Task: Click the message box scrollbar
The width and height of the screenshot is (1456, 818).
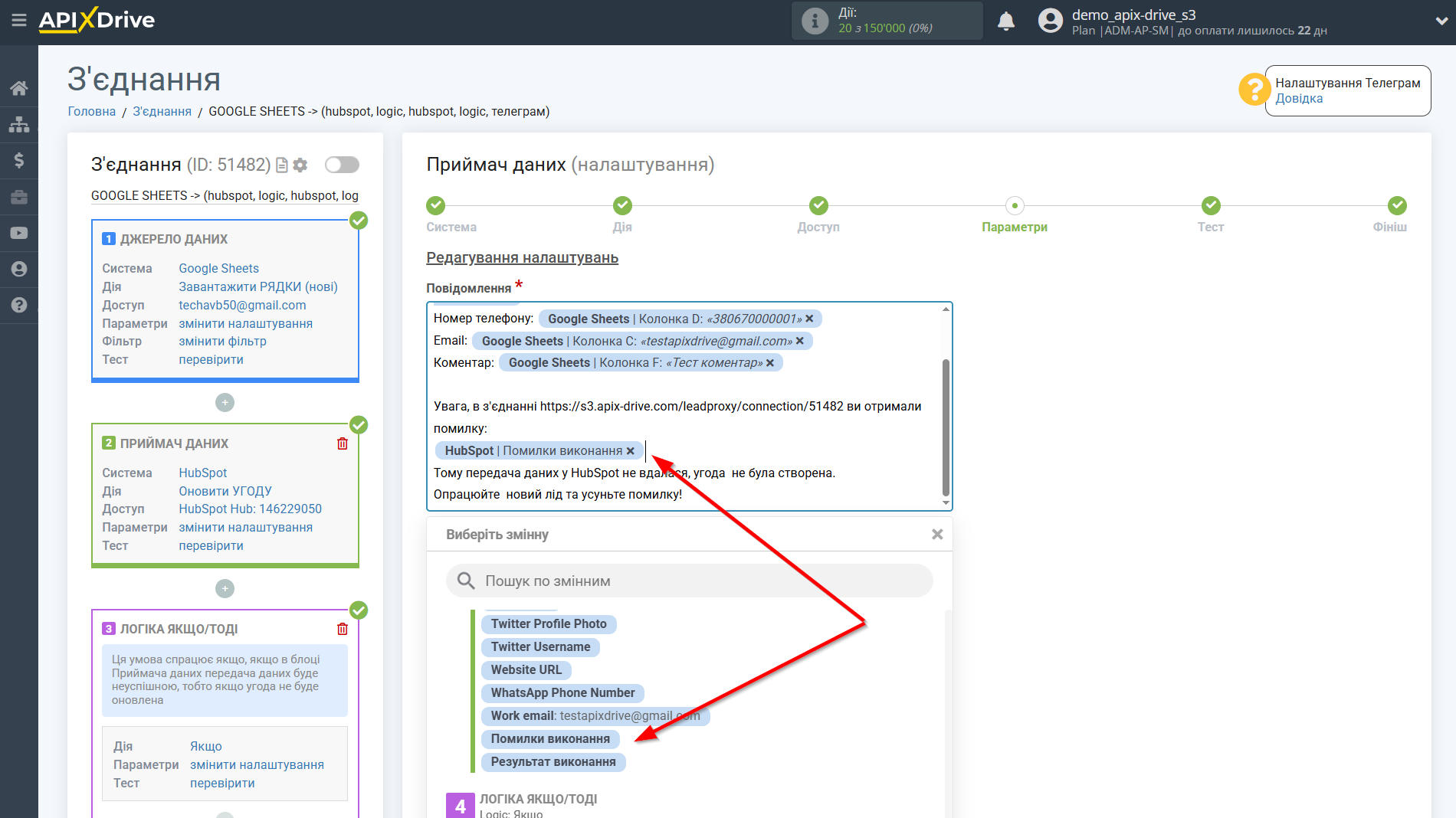Action: pos(946,427)
